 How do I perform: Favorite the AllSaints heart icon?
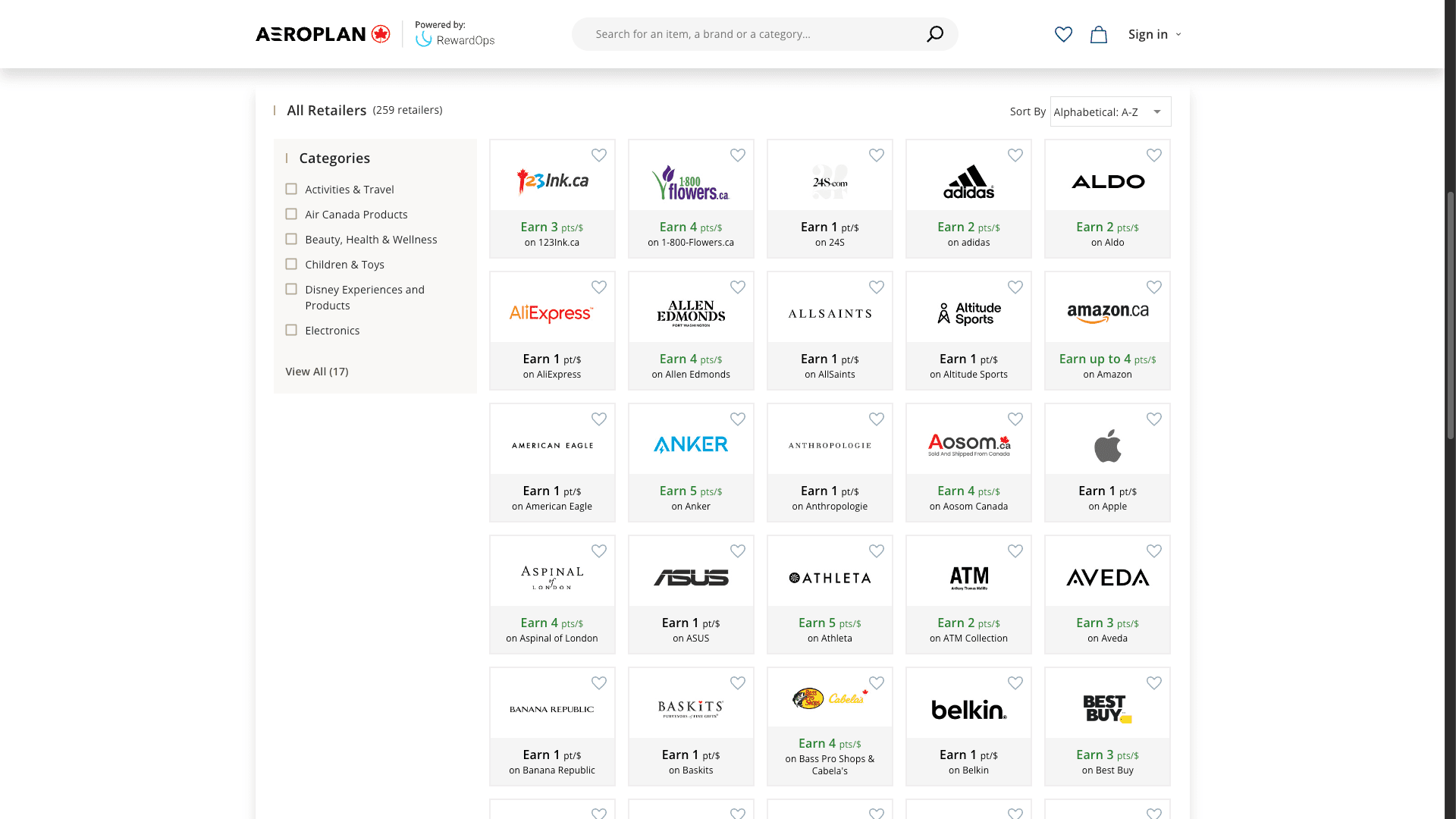point(877,287)
